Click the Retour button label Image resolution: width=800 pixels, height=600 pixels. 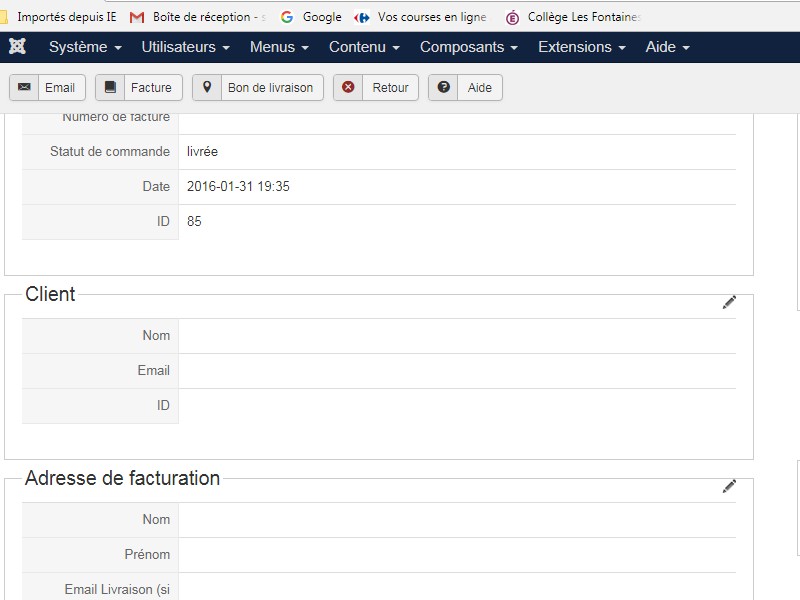(x=390, y=88)
